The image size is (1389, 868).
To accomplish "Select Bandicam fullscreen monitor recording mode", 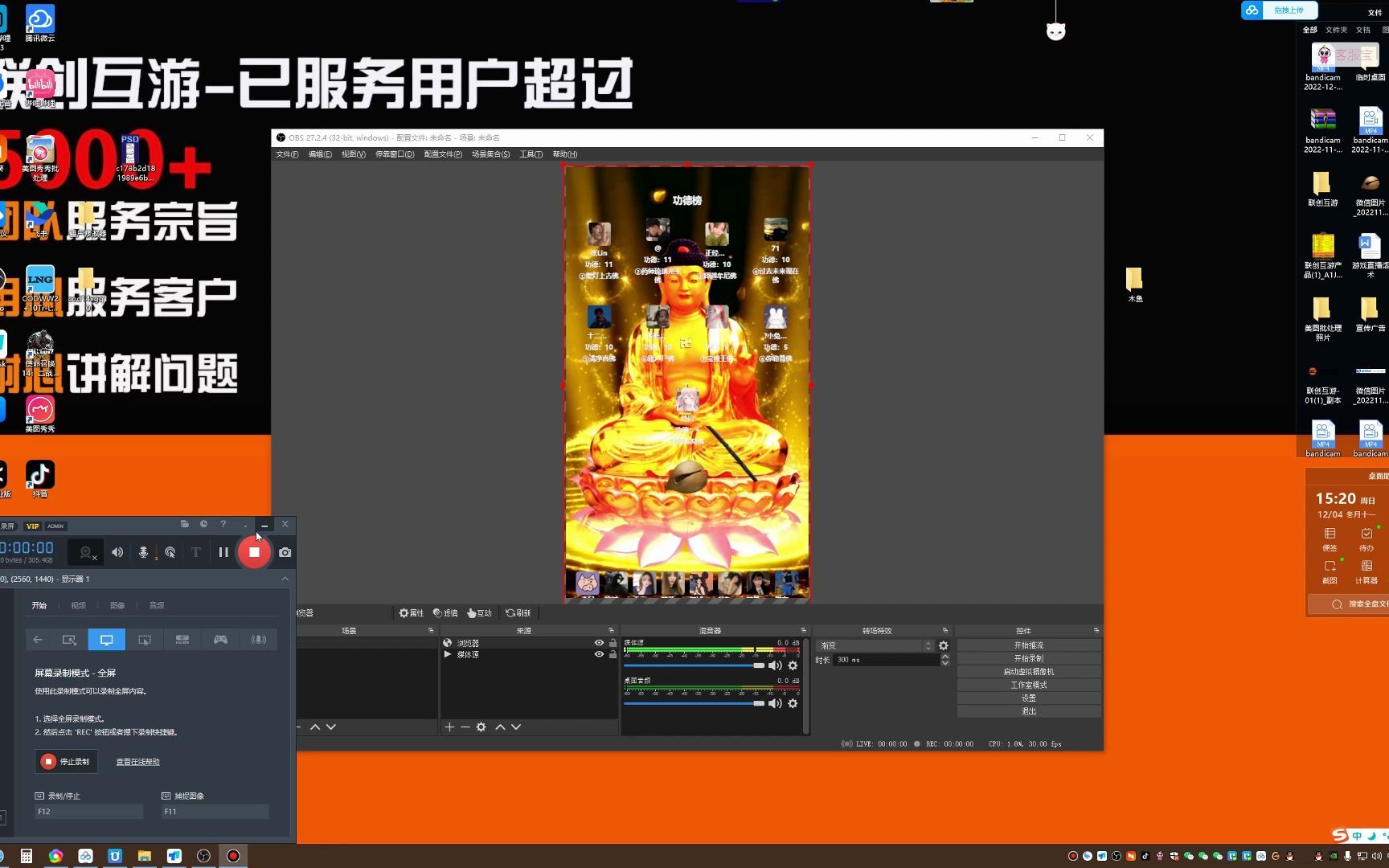I will click(x=106, y=640).
